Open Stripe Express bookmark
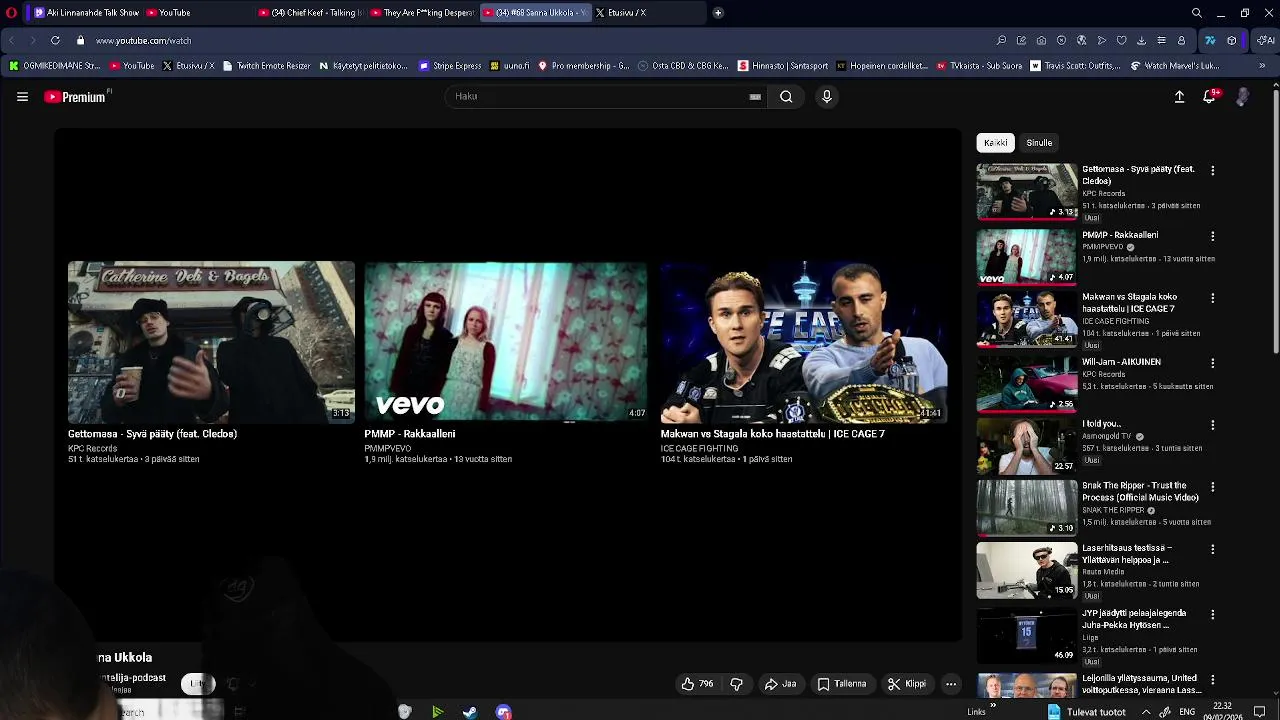1280x720 pixels. [450, 66]
